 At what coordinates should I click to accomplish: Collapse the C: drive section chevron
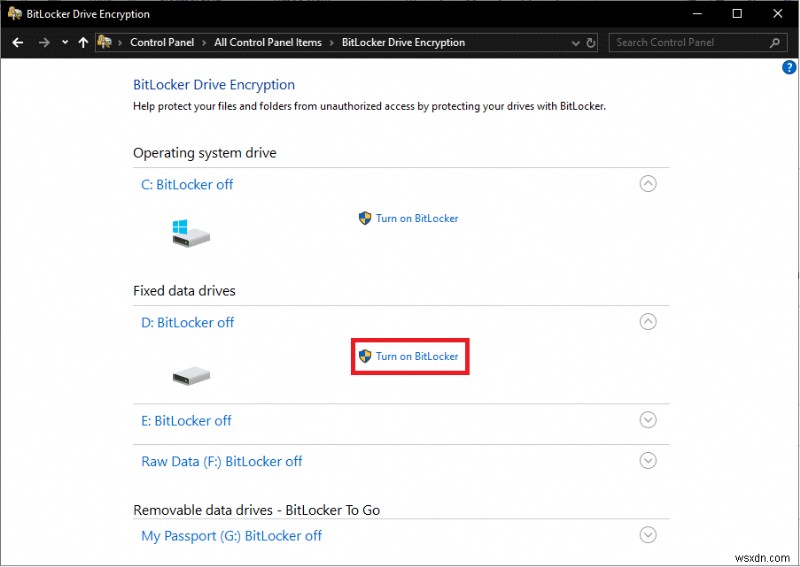(648, 184)
